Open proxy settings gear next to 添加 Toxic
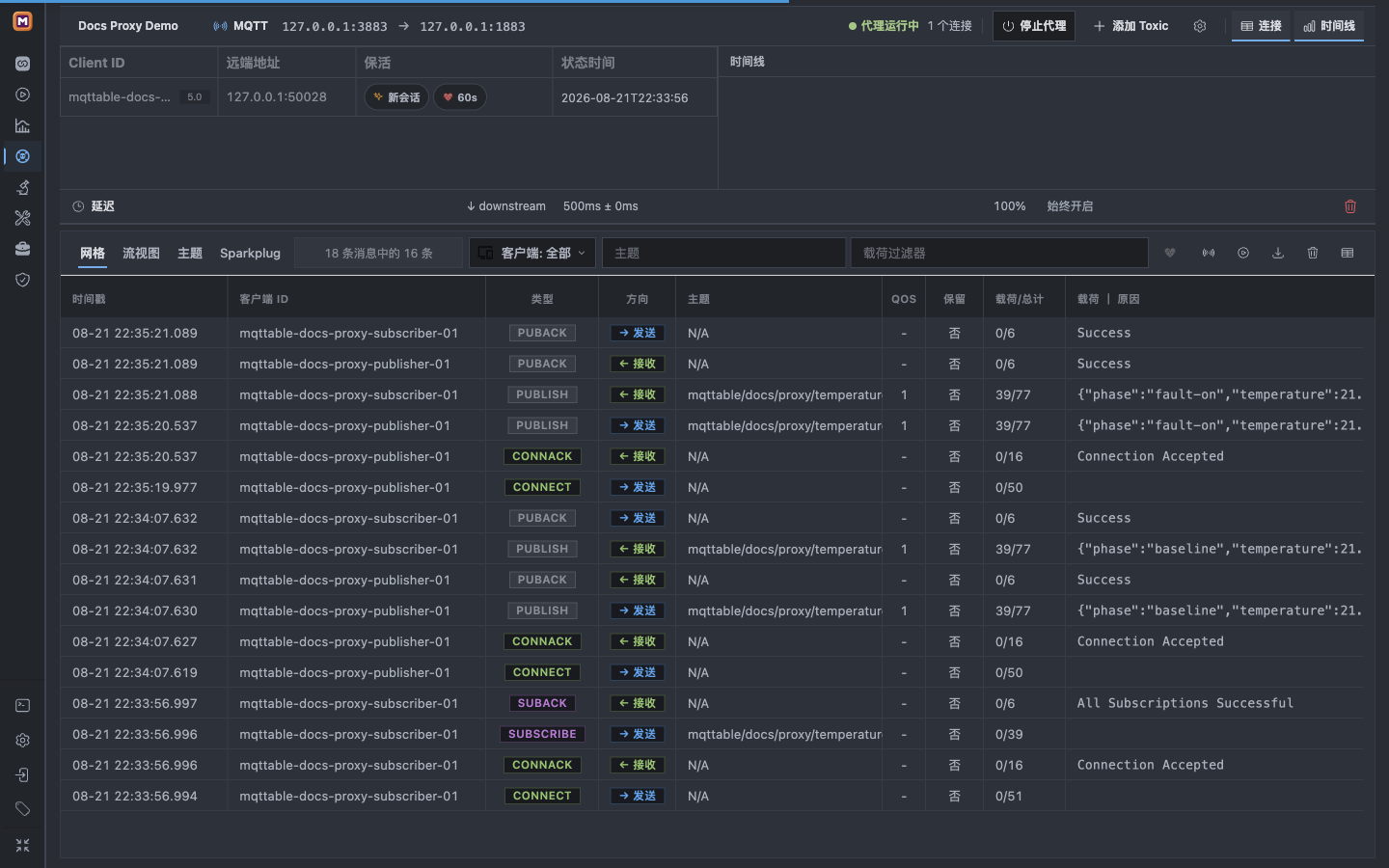Screen dimensions: 1389x868 click(x=1200, y=26)
